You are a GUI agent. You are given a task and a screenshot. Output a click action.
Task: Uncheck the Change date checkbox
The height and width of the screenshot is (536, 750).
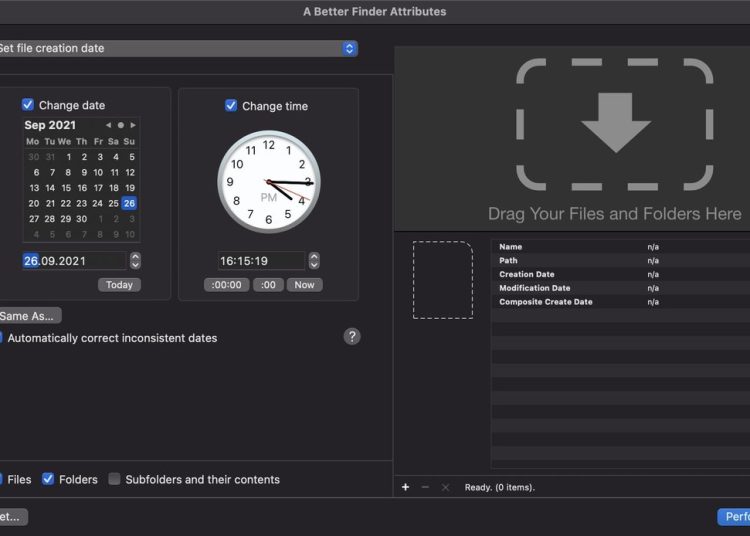tap(28, 105)
